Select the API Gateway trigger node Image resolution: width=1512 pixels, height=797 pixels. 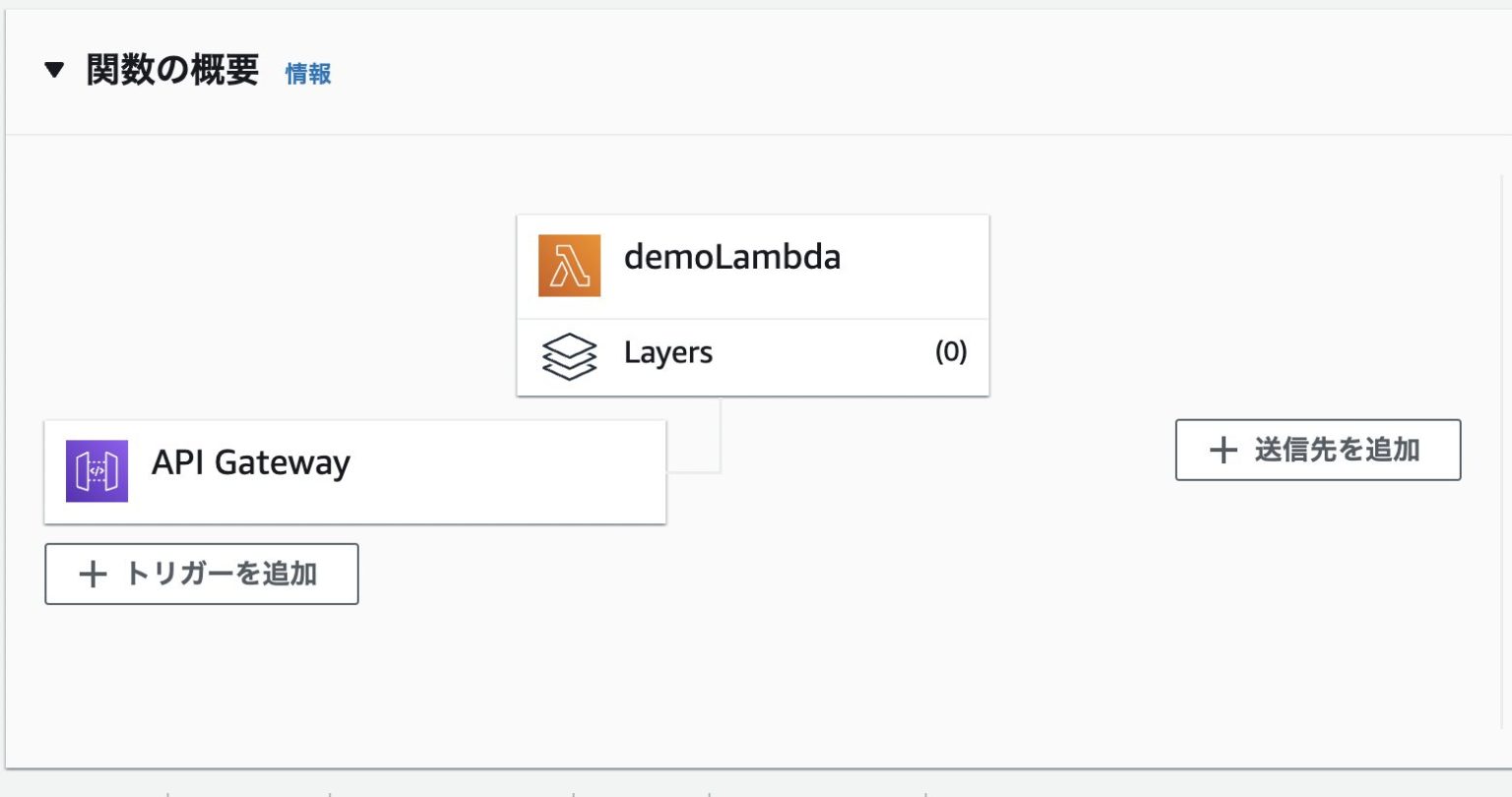354,471
